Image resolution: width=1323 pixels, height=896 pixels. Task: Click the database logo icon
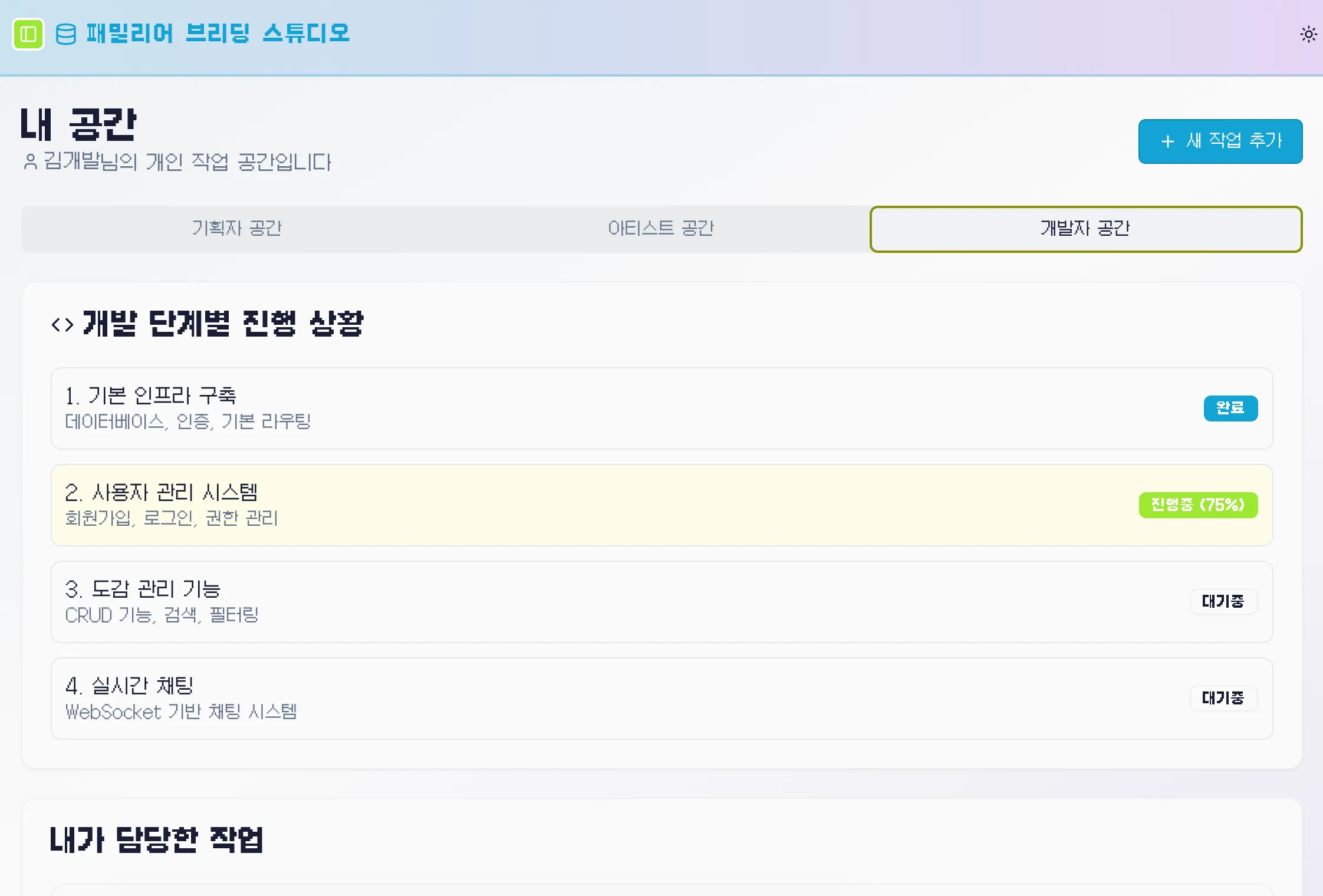(65, 34)
